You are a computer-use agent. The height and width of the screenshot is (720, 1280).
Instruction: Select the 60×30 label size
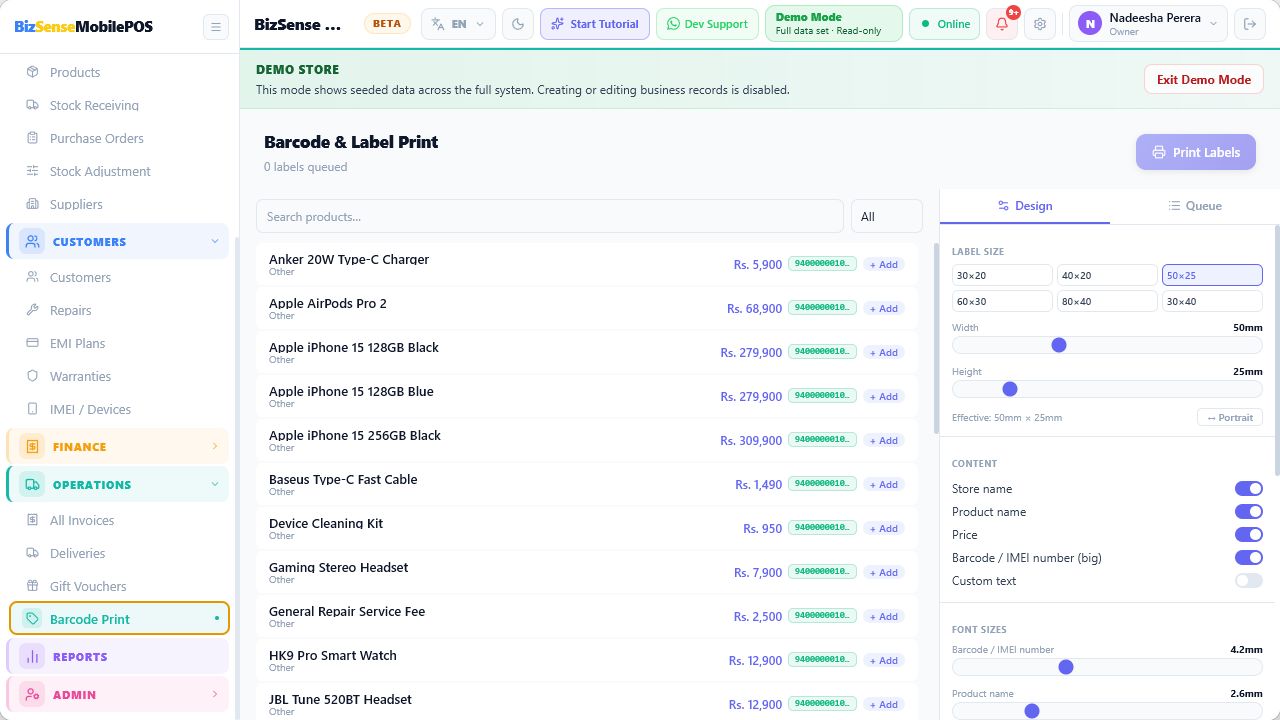tap(1002, 301)
